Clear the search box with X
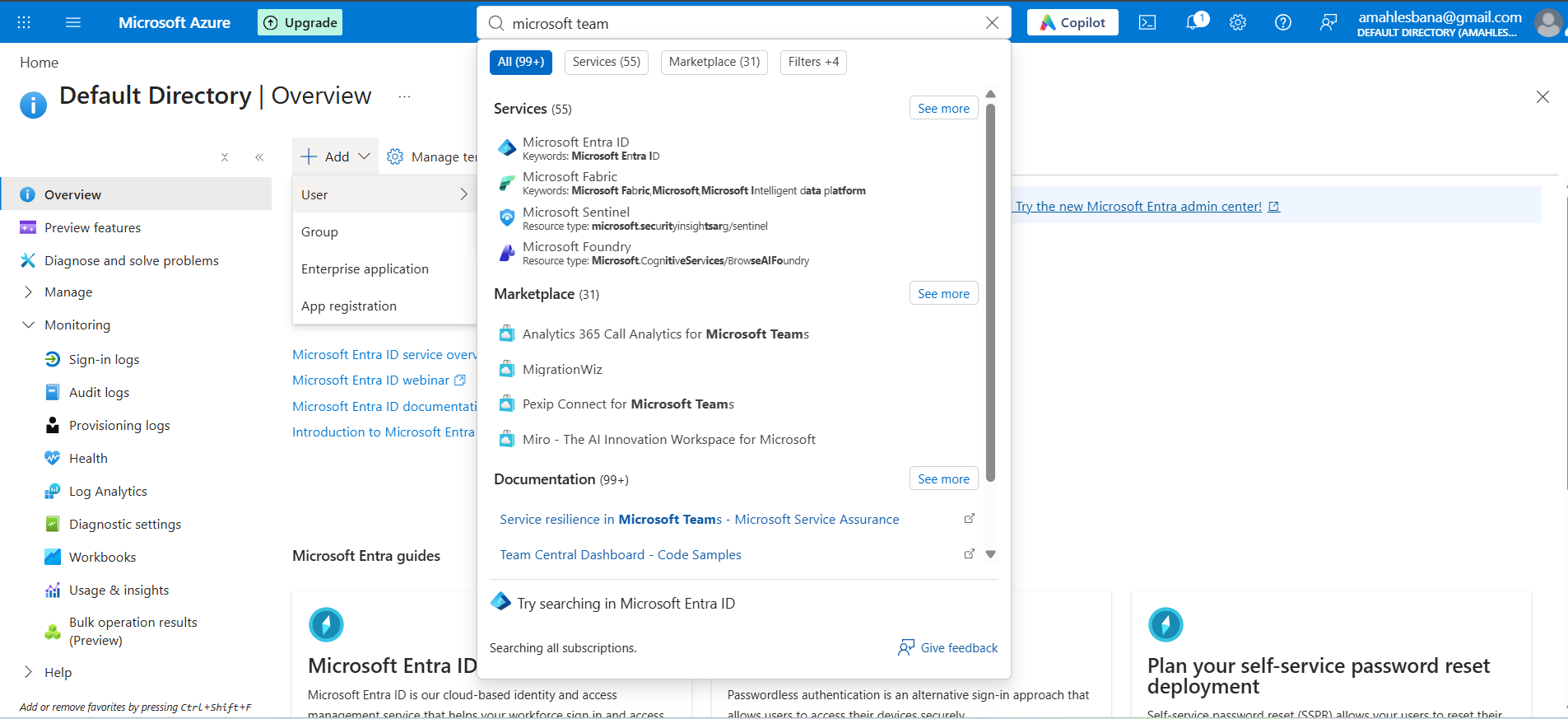 coord(992,23)
